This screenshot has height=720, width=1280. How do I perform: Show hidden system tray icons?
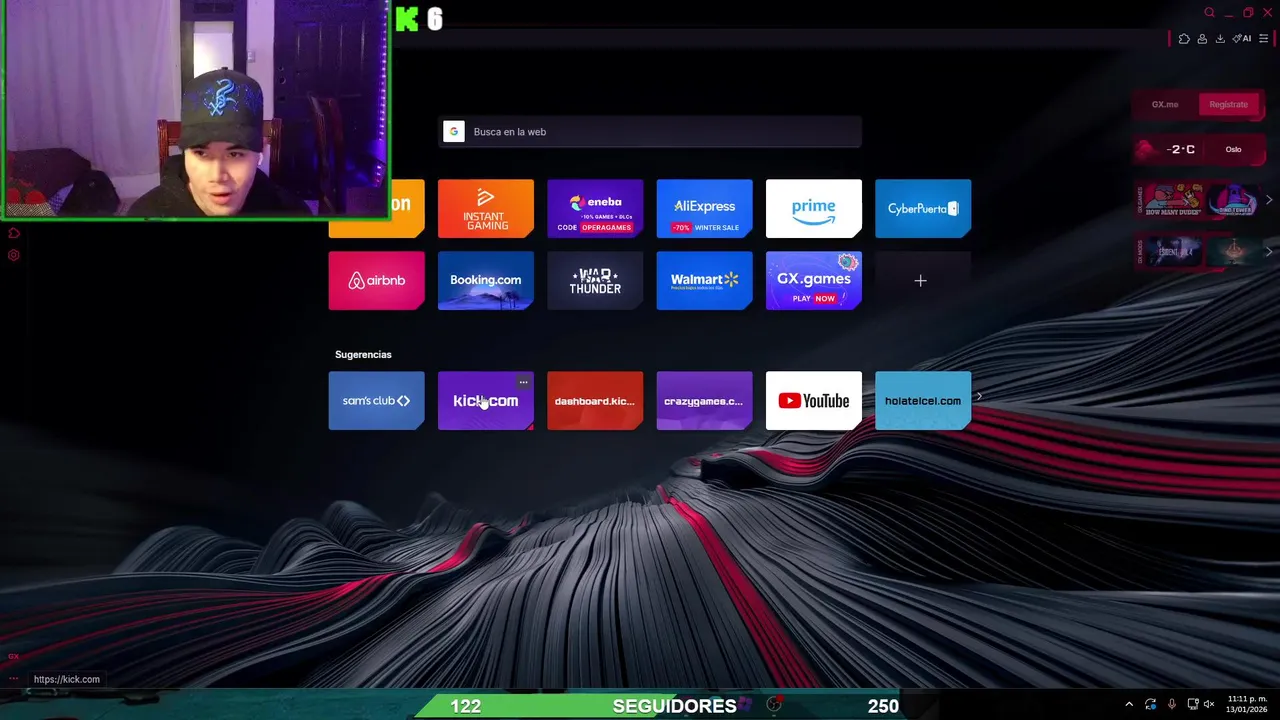pos(1129,705)
